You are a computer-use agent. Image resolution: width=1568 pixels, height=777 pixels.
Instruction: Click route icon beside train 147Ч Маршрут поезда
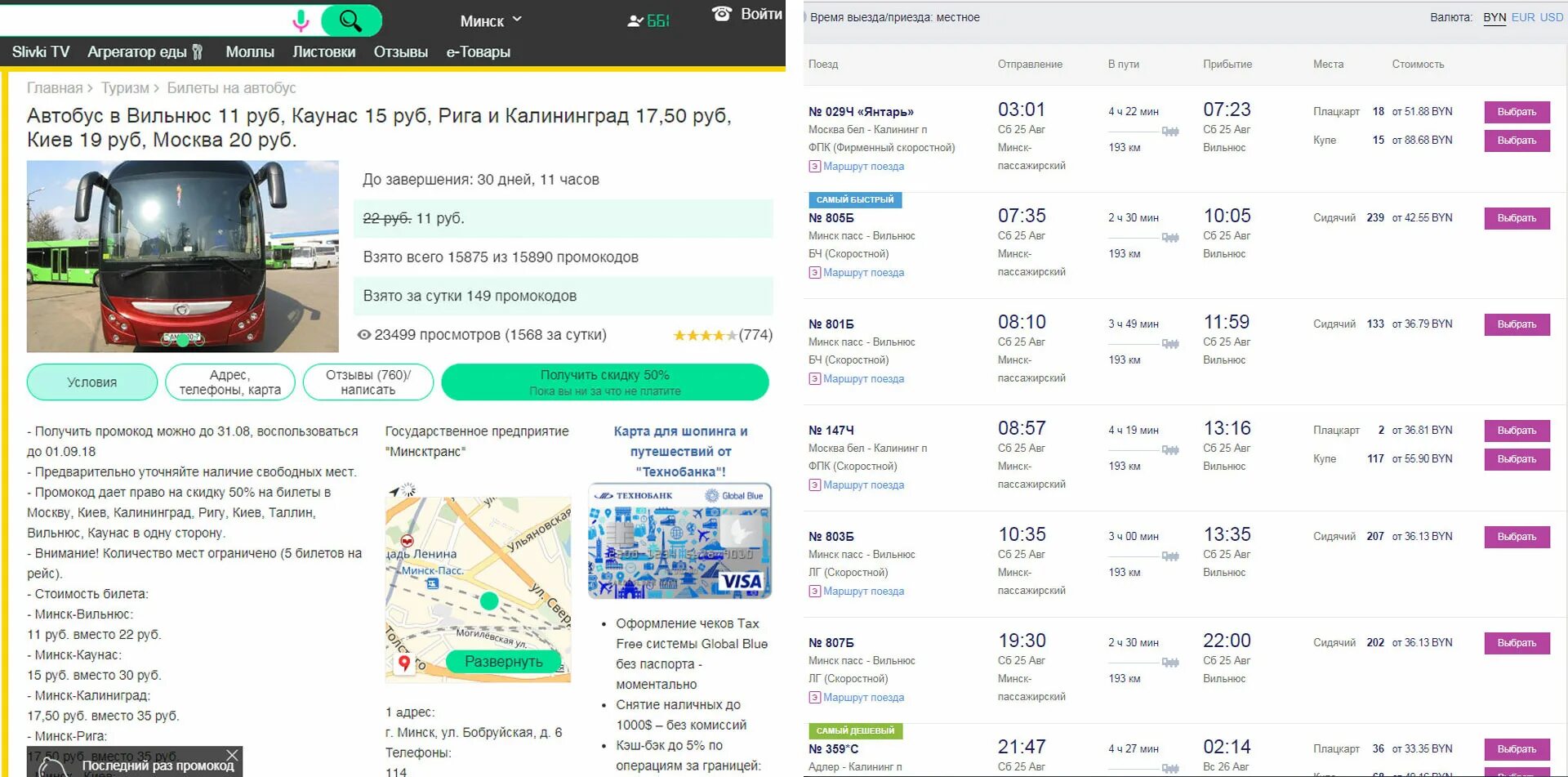tap(814, 485)
